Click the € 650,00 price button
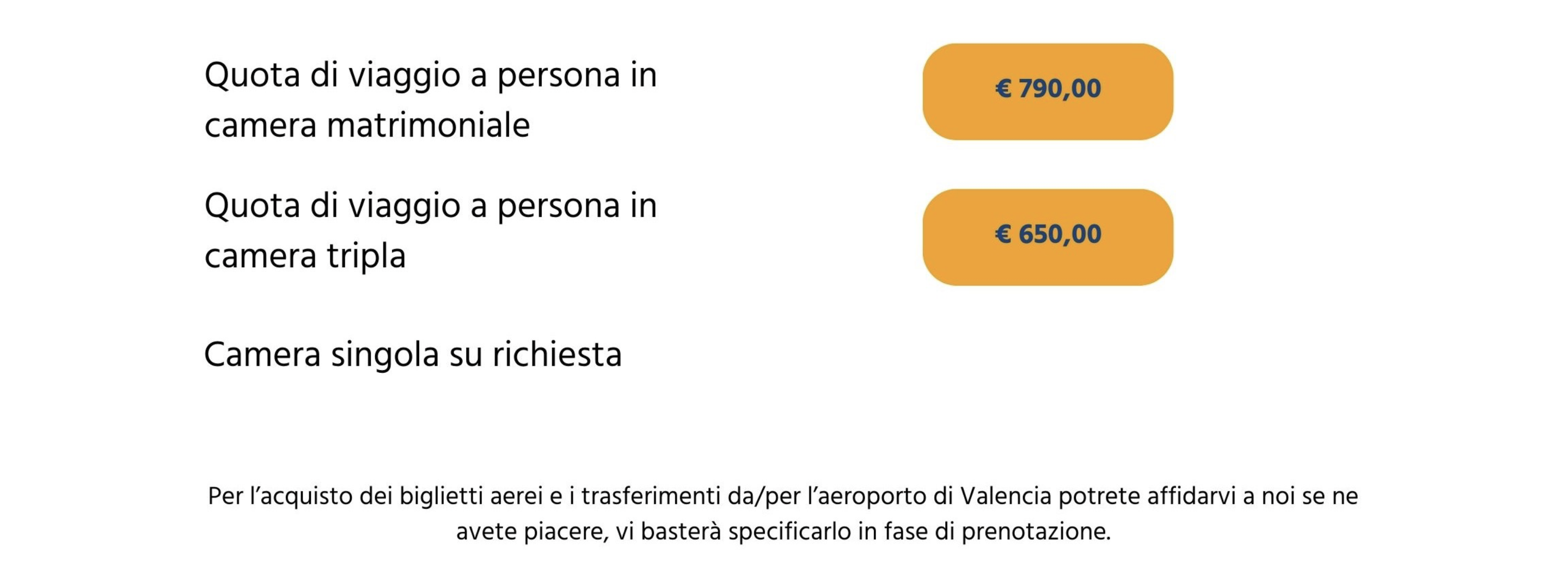This screenshot has width=1568, height=566. (1048, 237)
